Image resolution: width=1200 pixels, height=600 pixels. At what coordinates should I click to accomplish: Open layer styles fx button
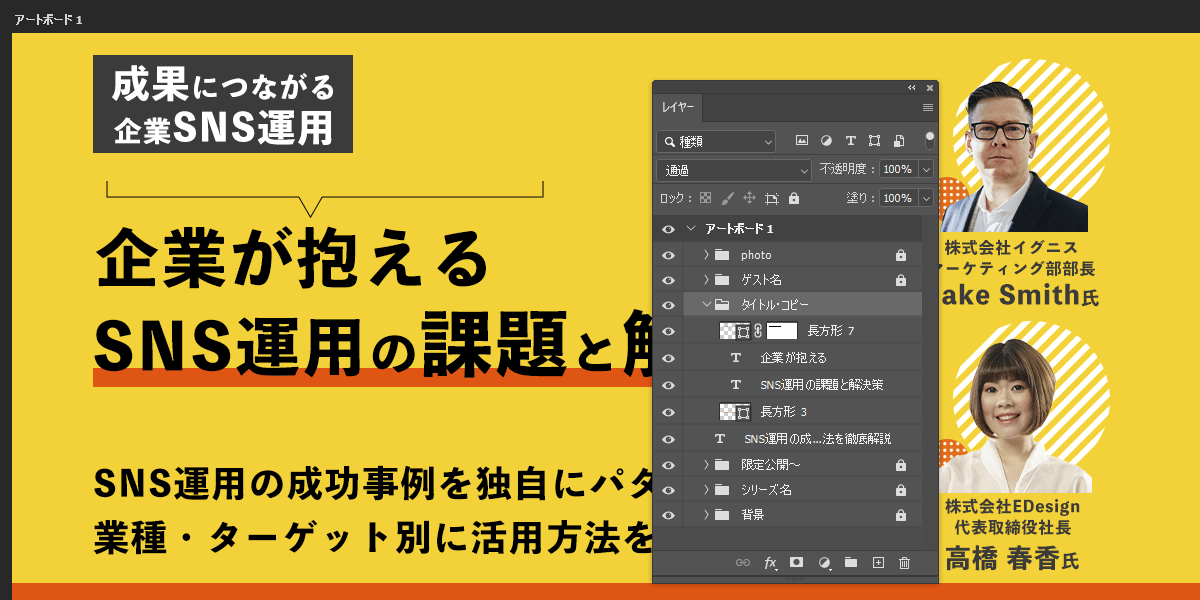point(771,563)
